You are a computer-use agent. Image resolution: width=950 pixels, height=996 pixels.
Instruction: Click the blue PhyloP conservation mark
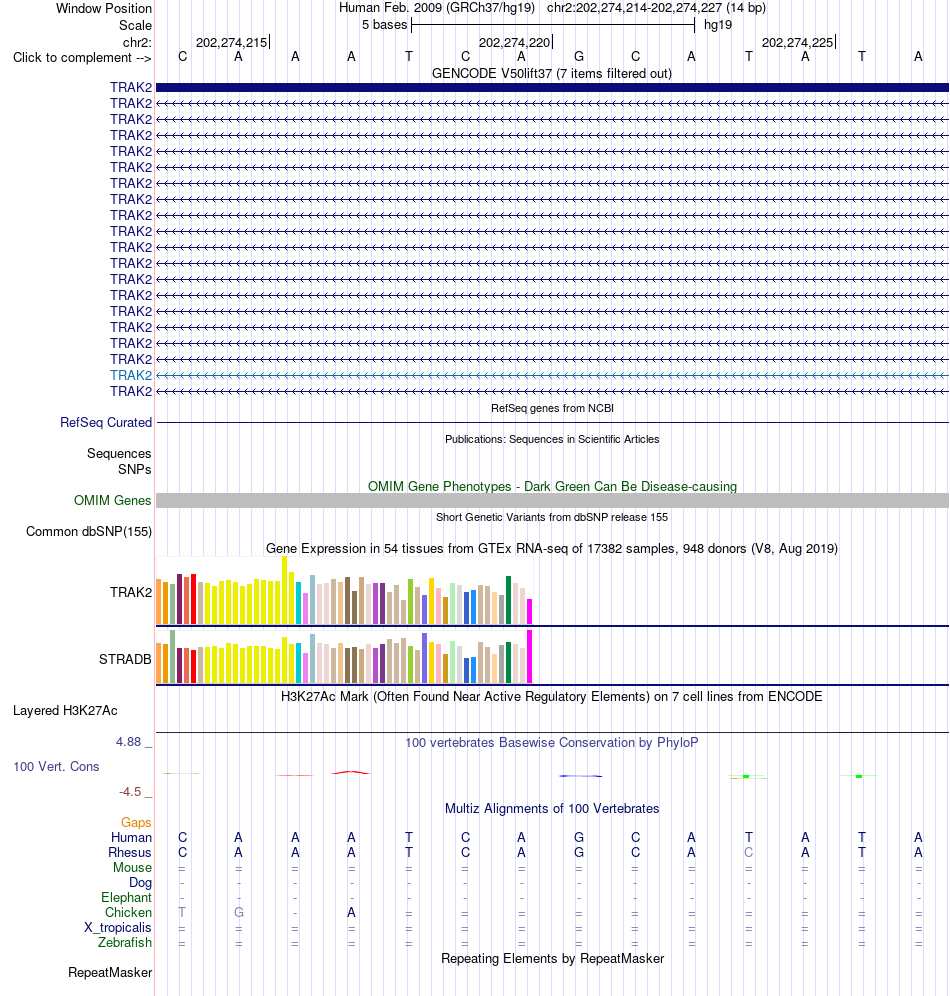coord(580,776)
